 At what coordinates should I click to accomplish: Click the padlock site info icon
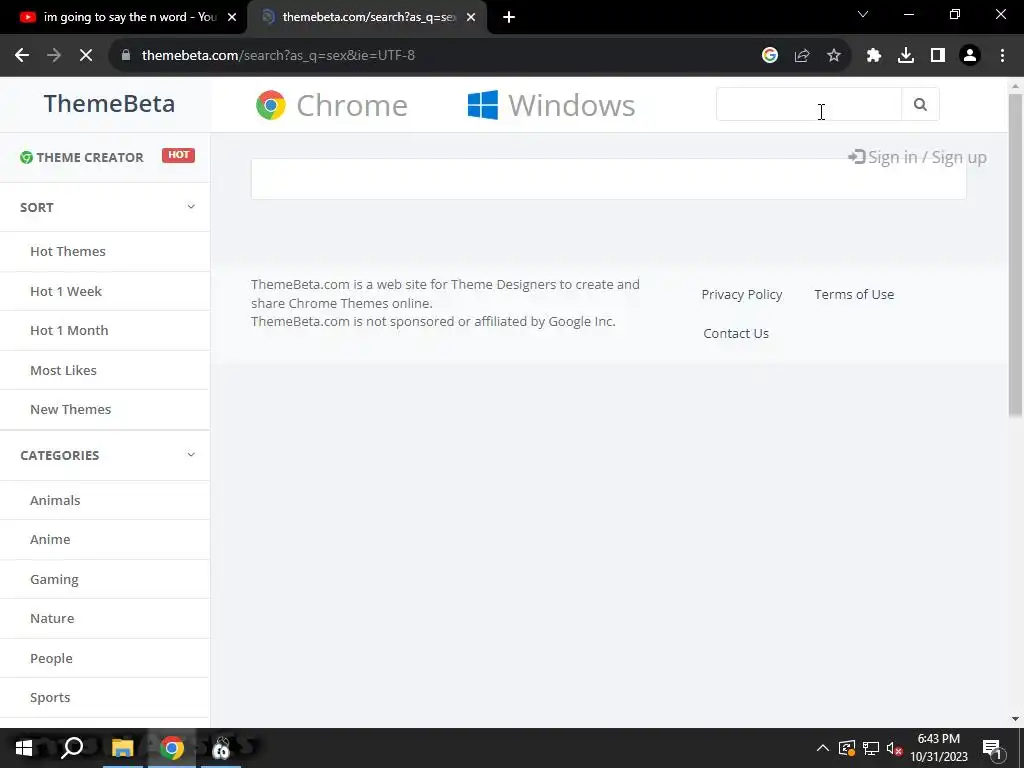[126, 56]
